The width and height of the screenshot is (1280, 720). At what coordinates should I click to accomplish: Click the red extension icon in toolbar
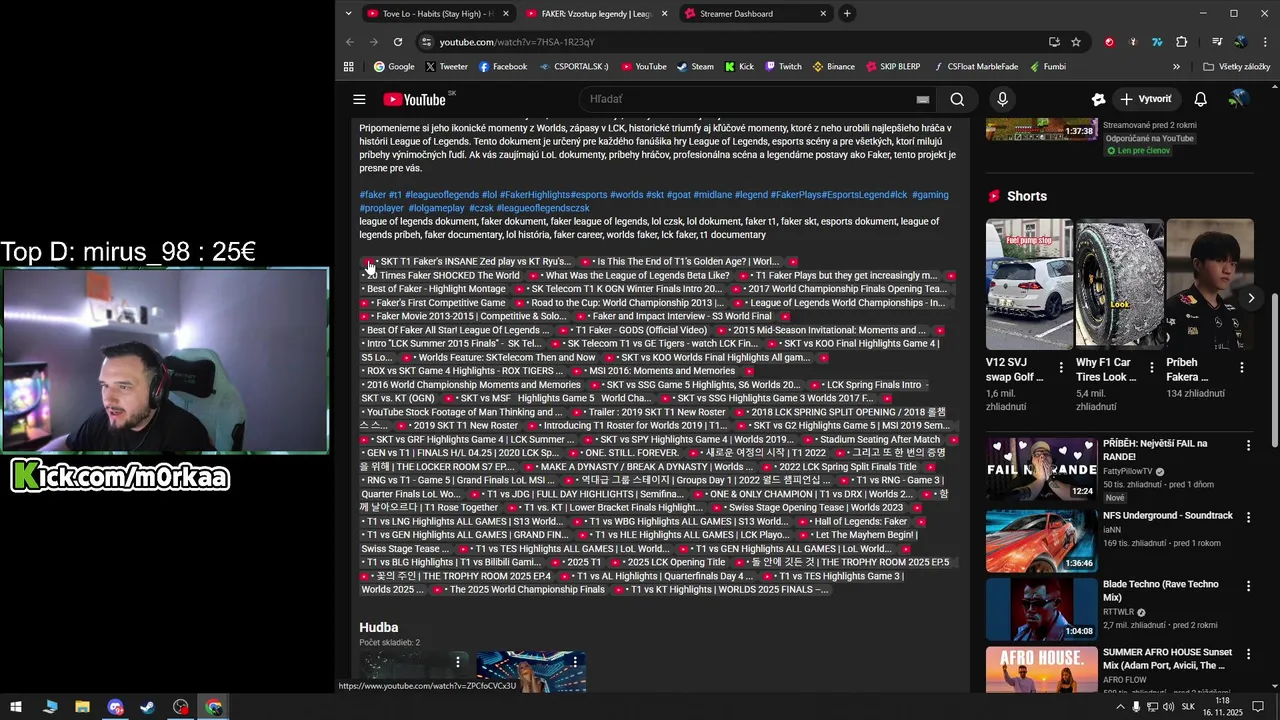(x=1109, y=42)
